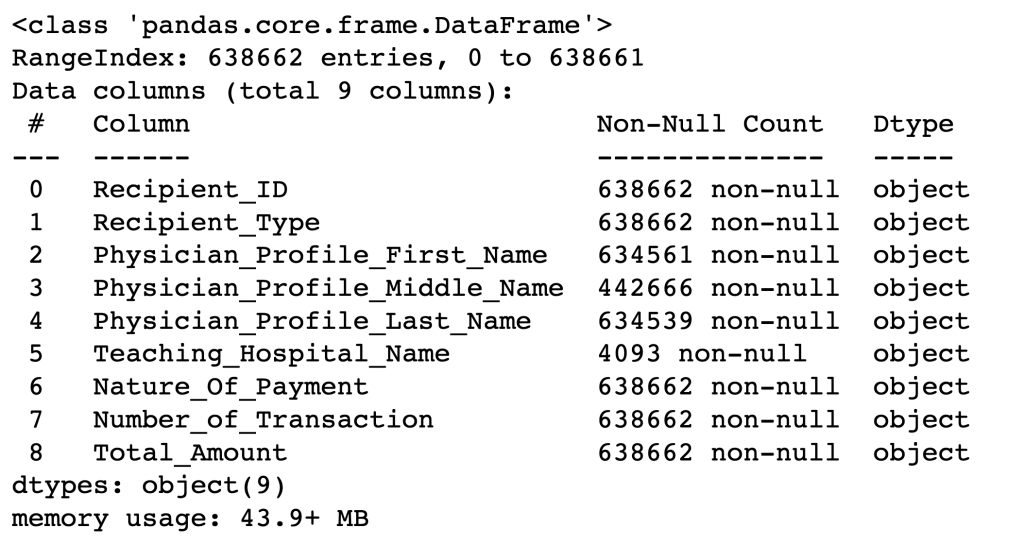Click the 'Nature_Of_Payment' column name
Viewport: 1024px width, 545px height.
pos(231,387)
